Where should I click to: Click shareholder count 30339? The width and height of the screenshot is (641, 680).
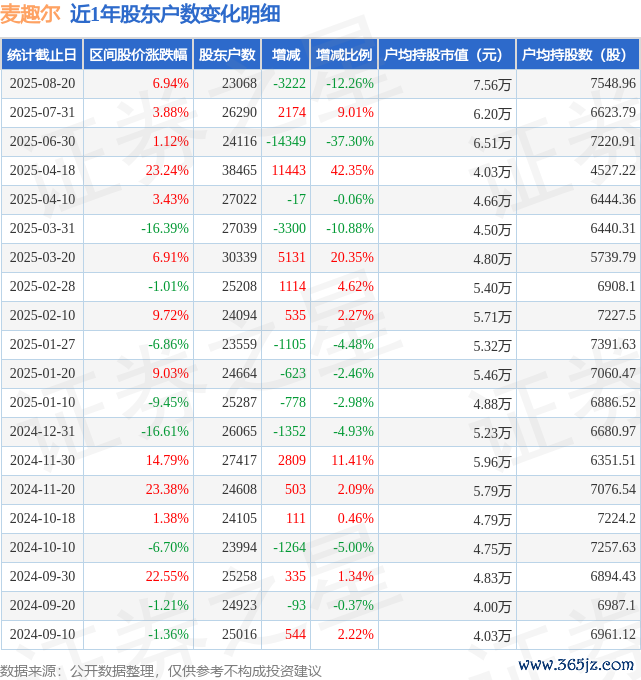click(239, 257)
